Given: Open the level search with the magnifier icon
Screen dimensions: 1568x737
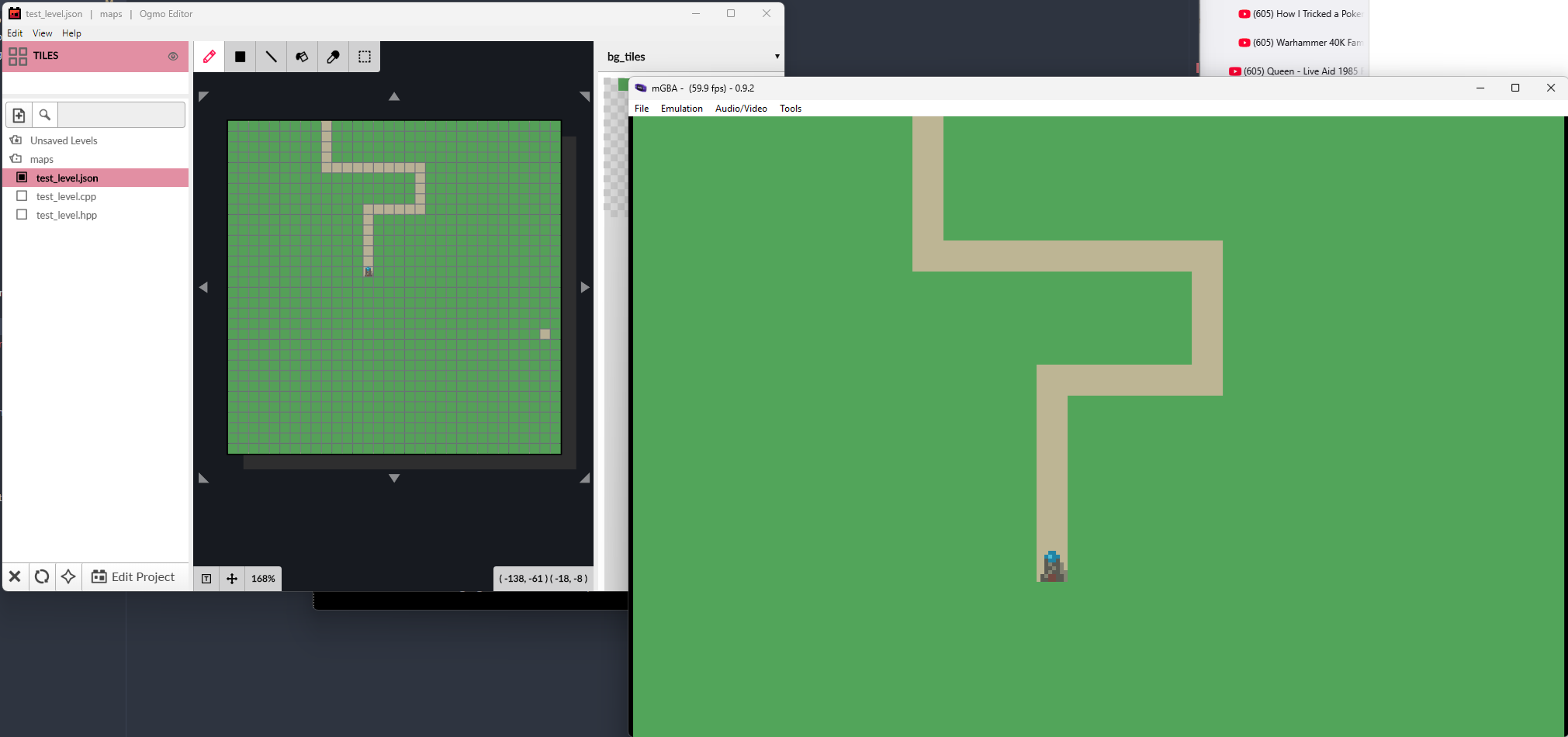Looking at the screenshot, I should click(44, 114).
